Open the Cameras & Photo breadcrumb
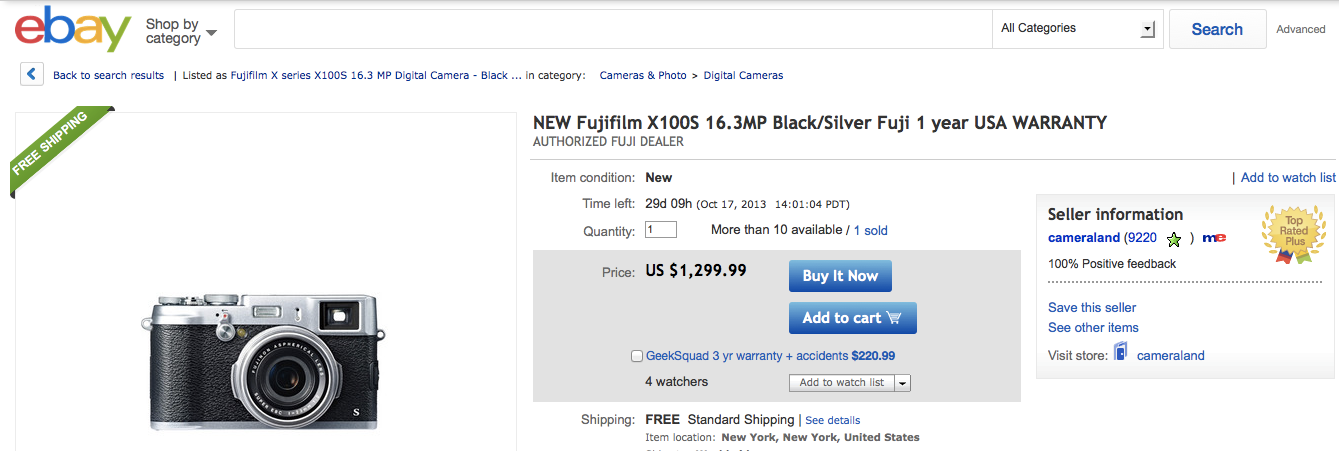Image resolution: width=1339 pixels, height=451 pixels. 643,75
